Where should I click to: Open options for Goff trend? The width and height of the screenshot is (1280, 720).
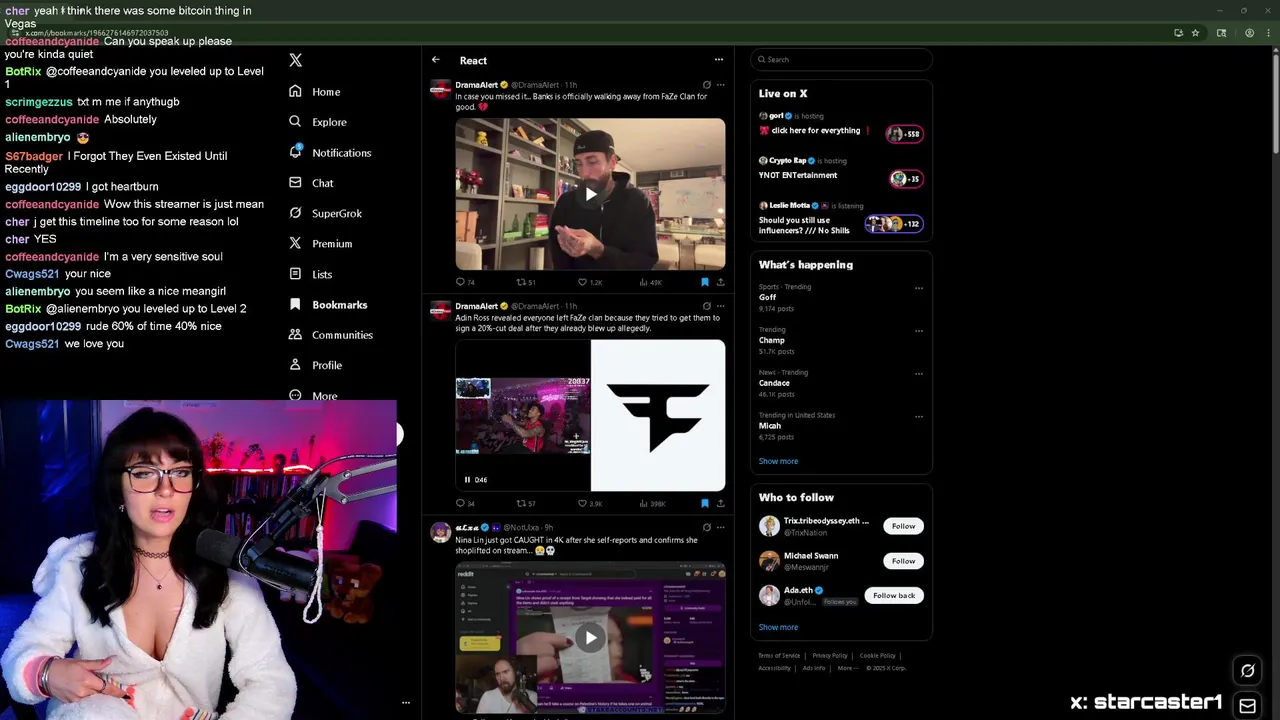[918, 288]
